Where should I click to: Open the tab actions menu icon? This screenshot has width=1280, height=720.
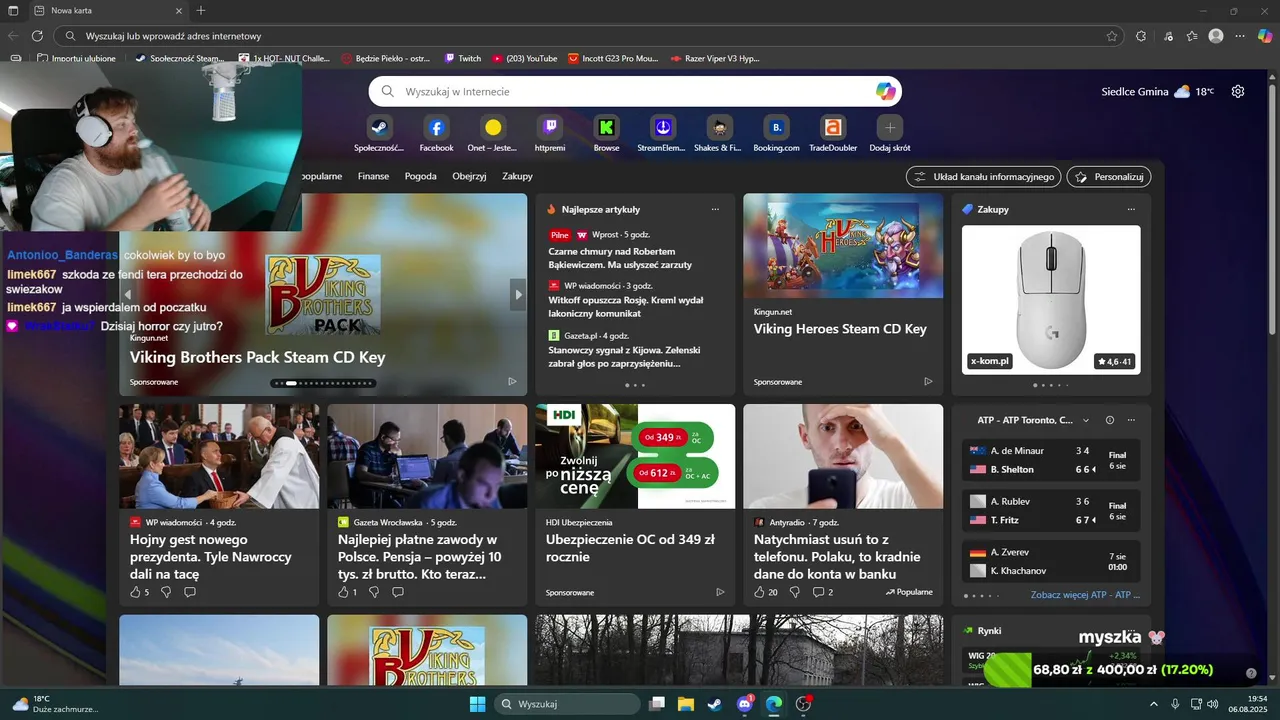tap(14, 10)
